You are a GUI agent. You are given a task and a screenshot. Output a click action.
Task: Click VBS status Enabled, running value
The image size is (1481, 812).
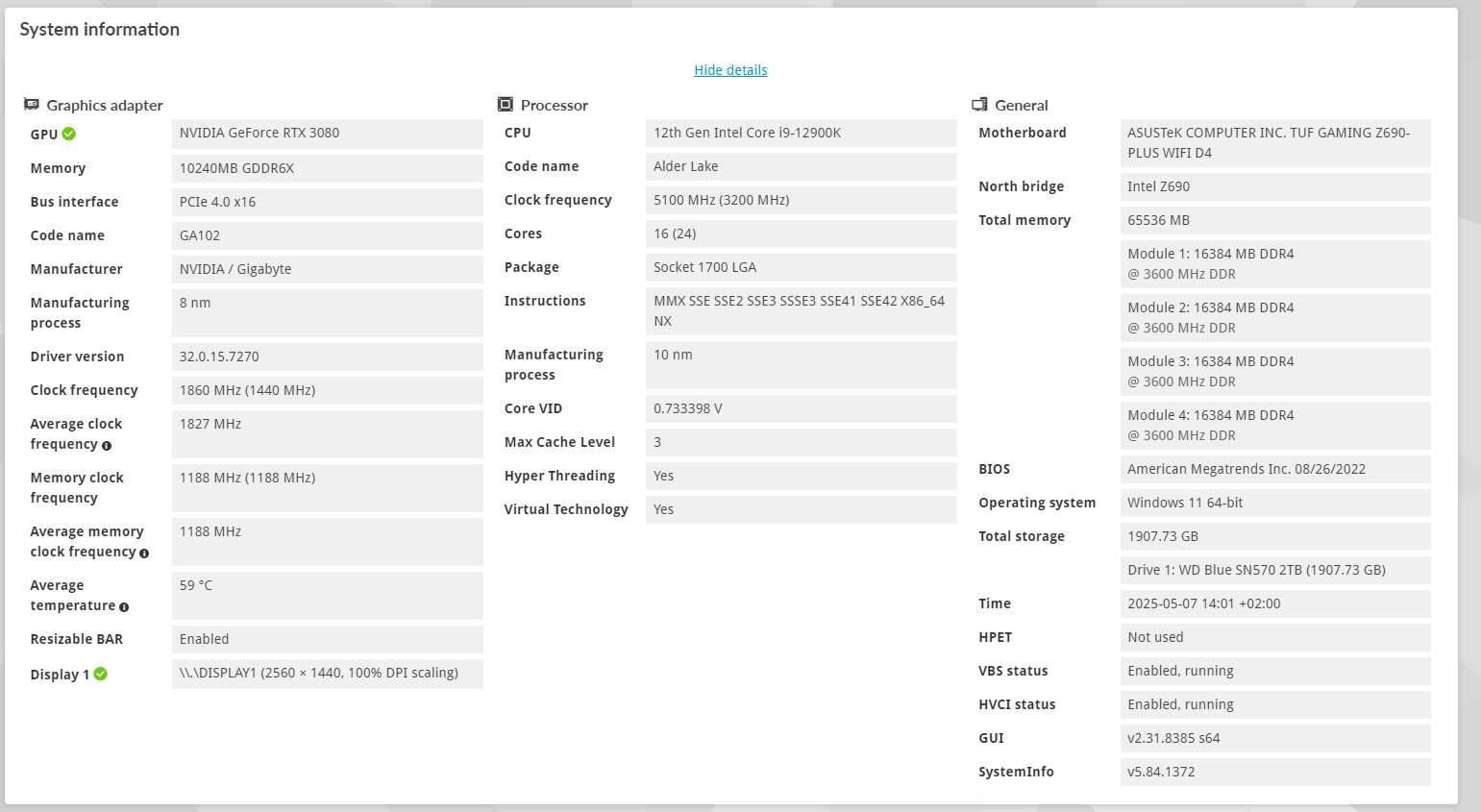point(1275,671)
